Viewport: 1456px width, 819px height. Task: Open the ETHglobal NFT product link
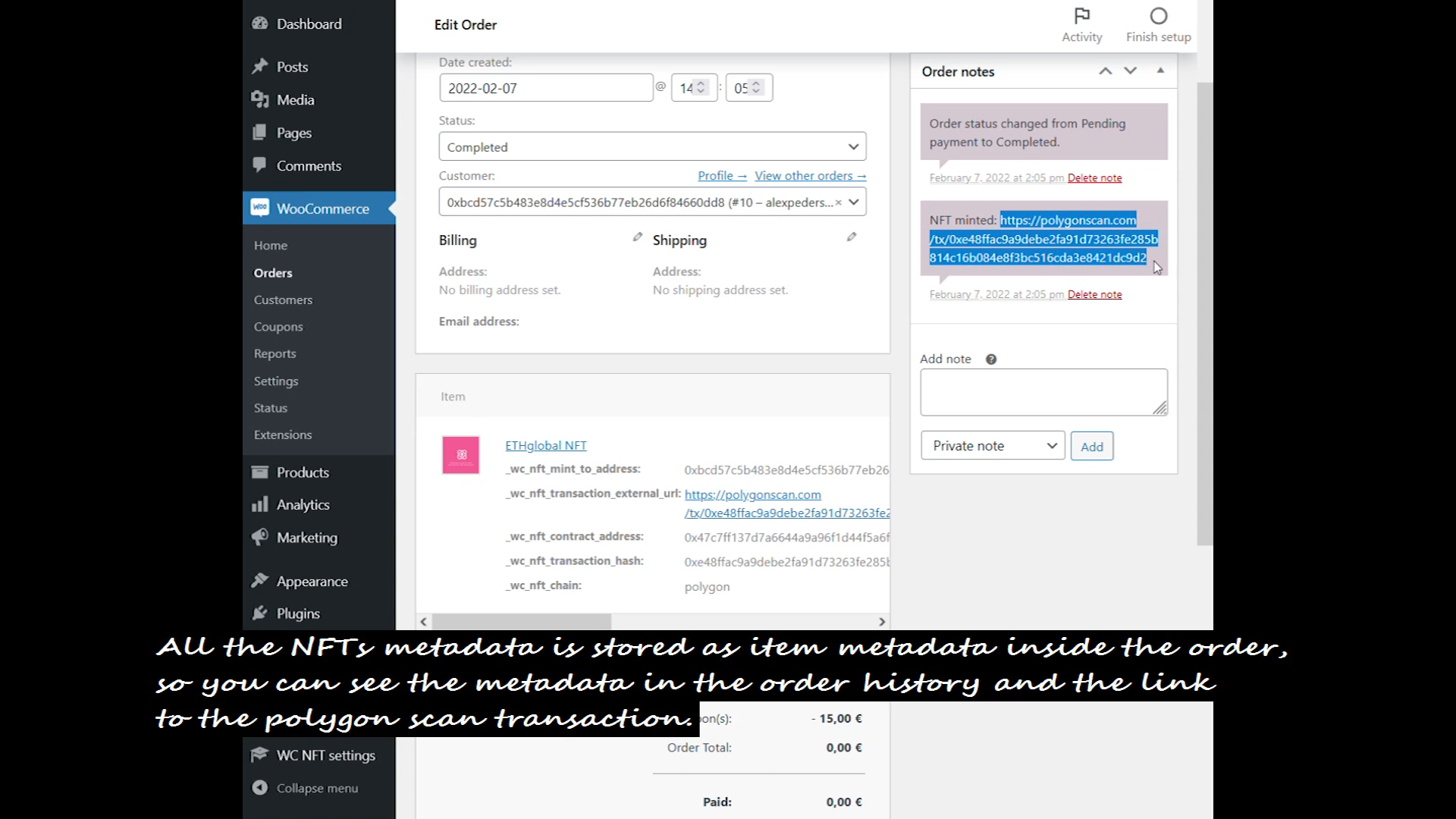tap(546, 446)
